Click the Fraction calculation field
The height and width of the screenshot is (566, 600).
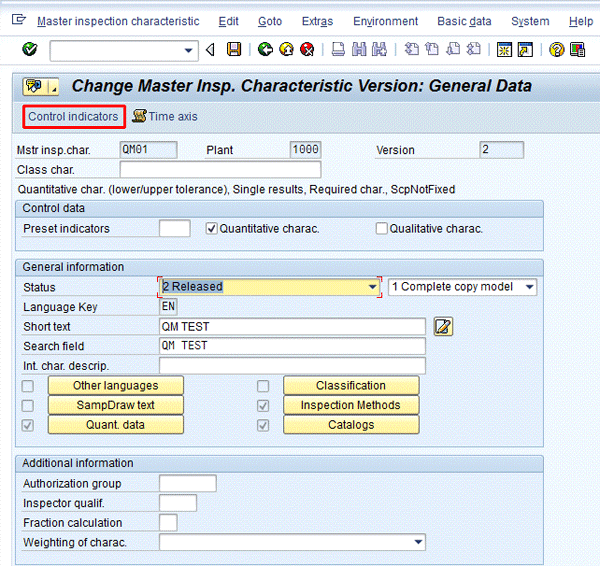[168, 522]
